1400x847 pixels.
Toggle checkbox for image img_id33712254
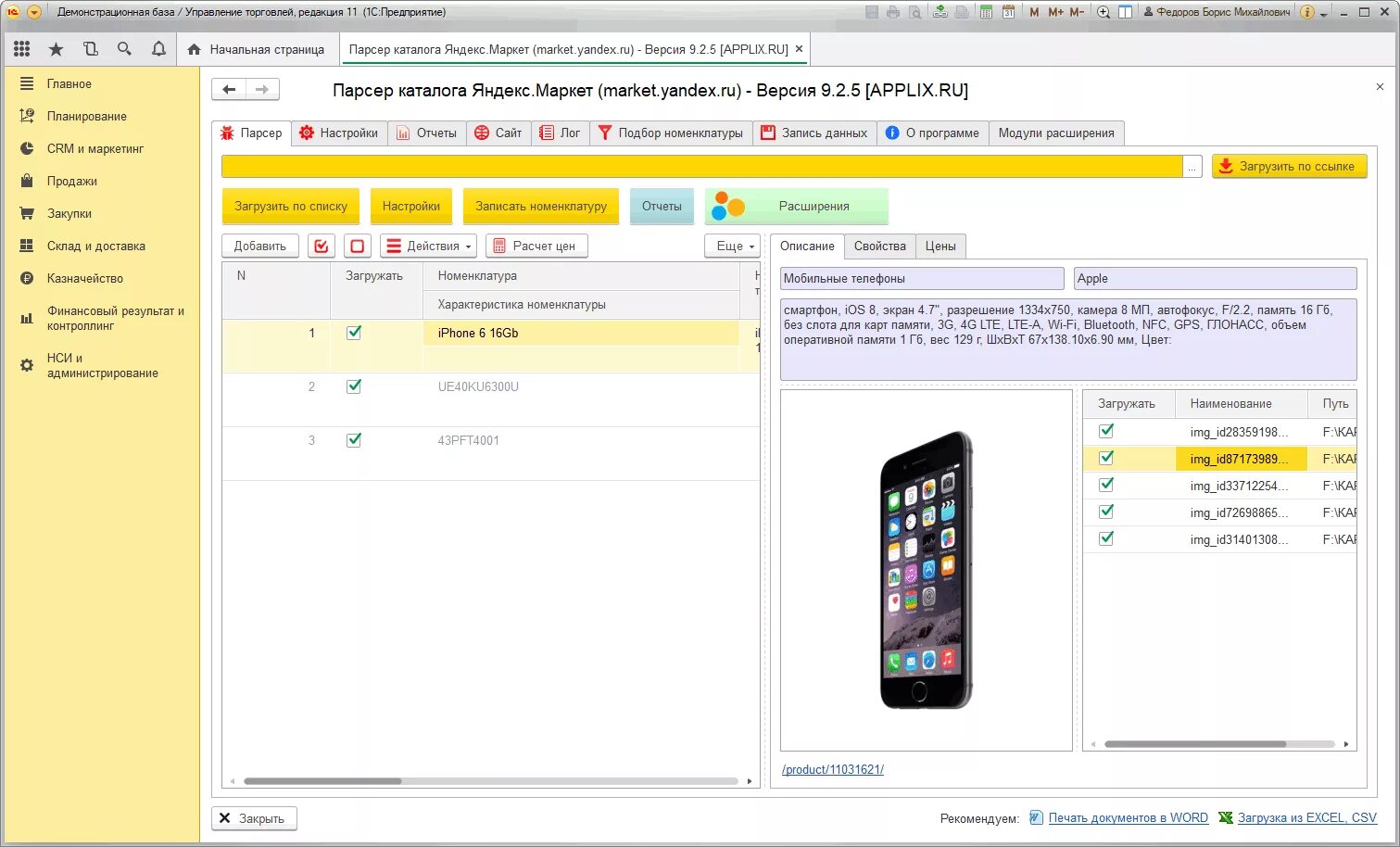point(1106,485)
